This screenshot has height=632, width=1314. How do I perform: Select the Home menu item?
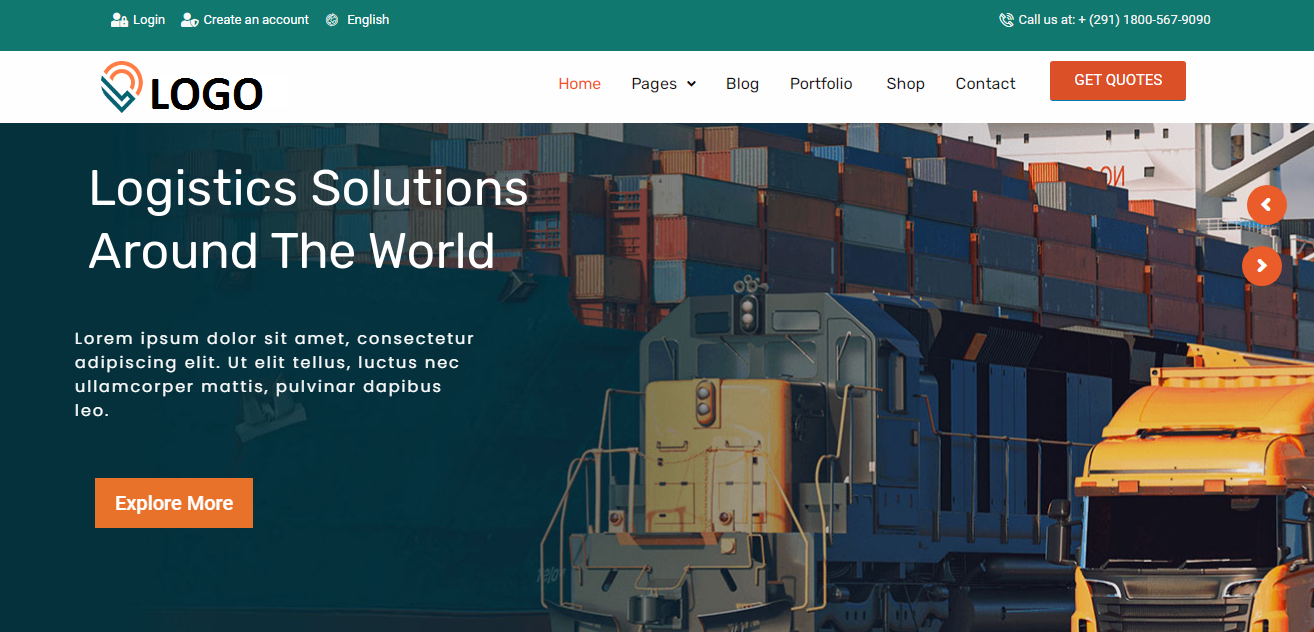579,84
